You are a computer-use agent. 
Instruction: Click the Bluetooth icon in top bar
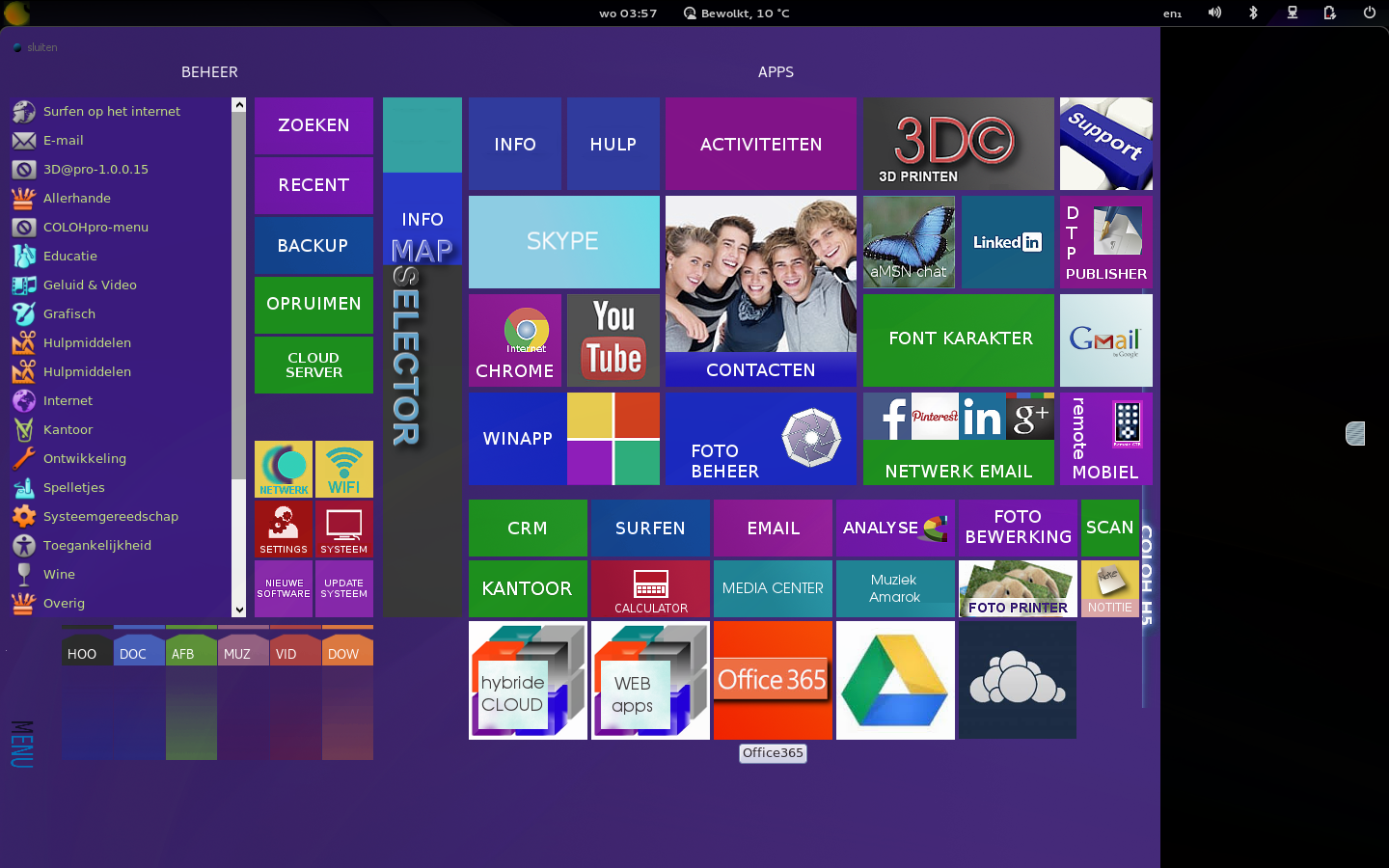click(x=1253, y=13)
